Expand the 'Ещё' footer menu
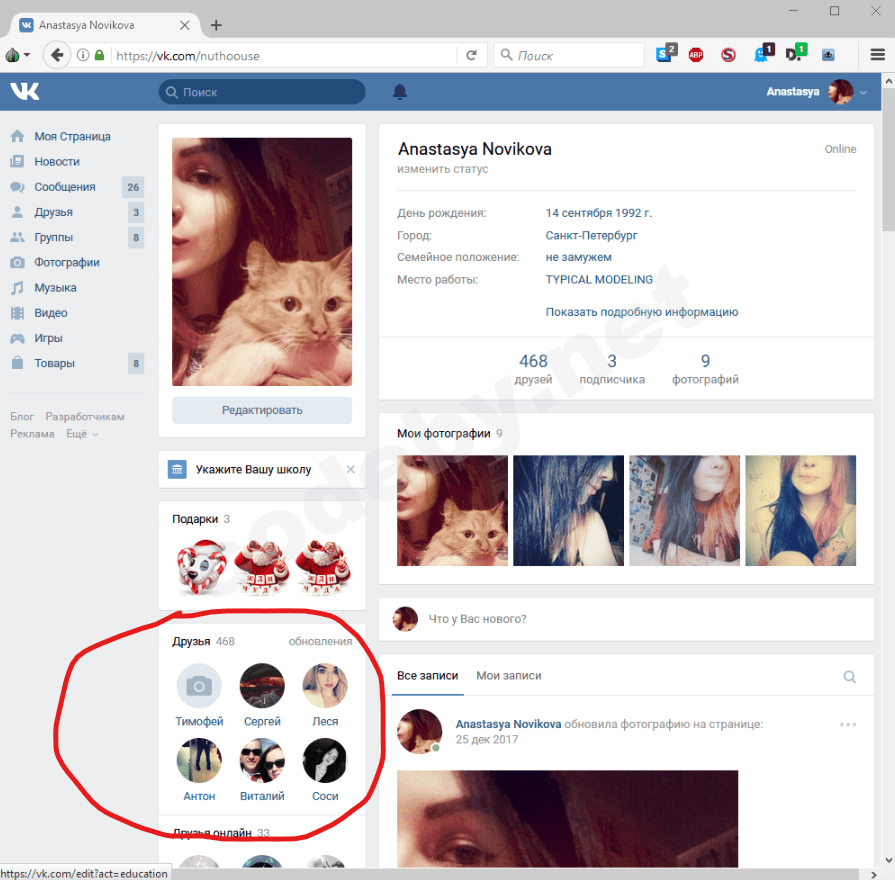The height and width of the screenshot is (880, 895). 82,434
